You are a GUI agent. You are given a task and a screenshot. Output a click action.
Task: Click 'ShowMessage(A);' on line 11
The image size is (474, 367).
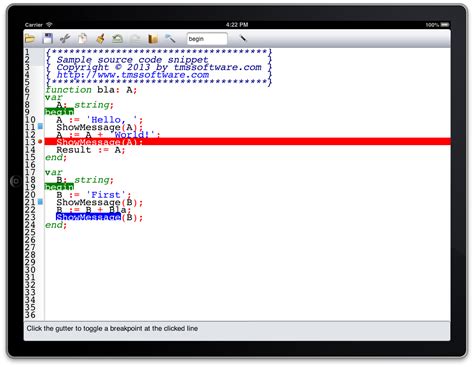click(x=99, y=127)
